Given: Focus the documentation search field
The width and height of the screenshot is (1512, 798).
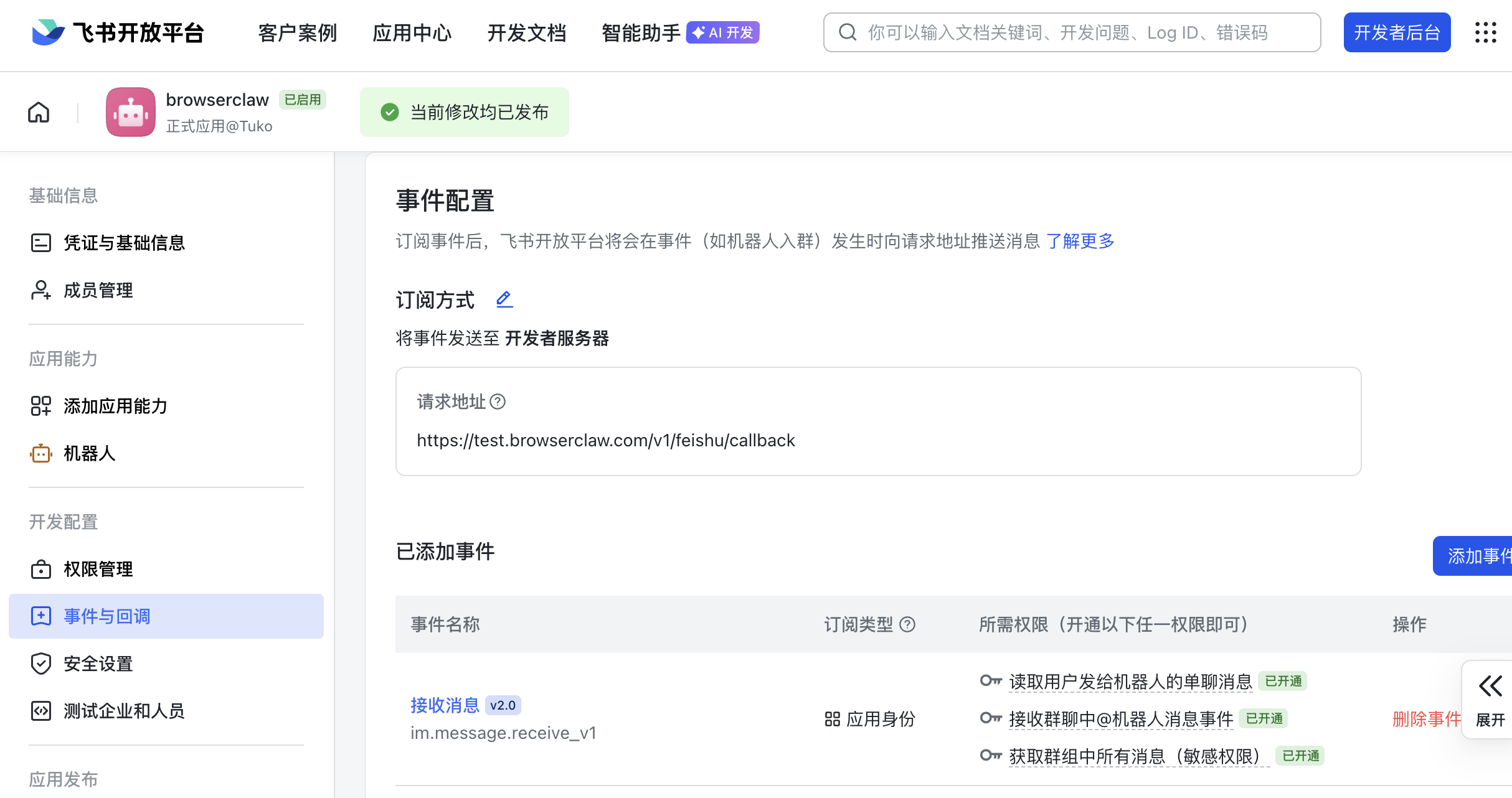Looking at the screenshot, I should click(x=1072, y=32).
